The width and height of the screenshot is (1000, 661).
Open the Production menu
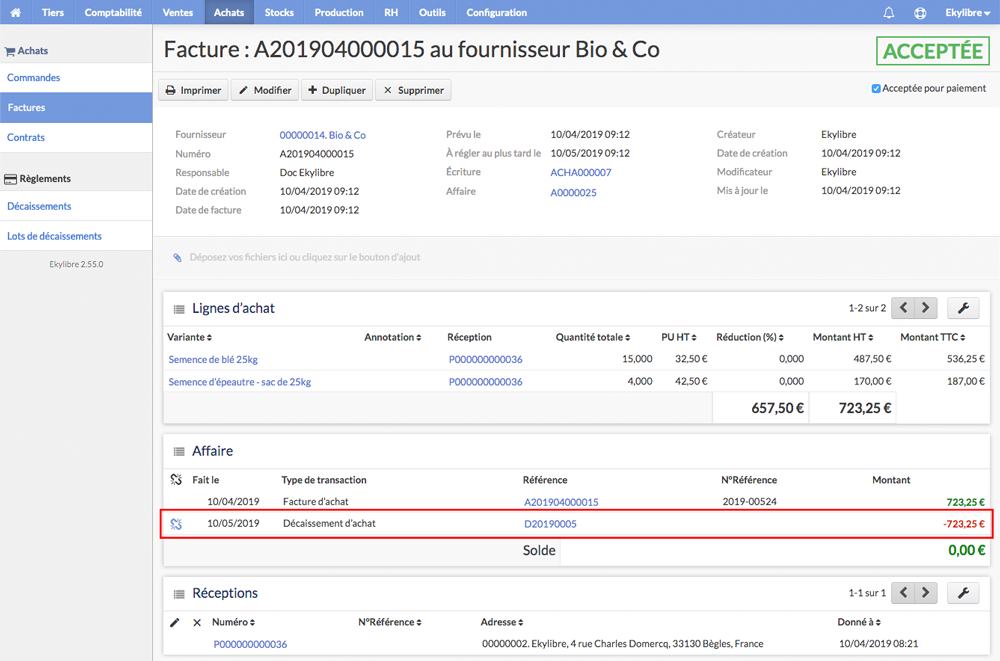(339, 12)
